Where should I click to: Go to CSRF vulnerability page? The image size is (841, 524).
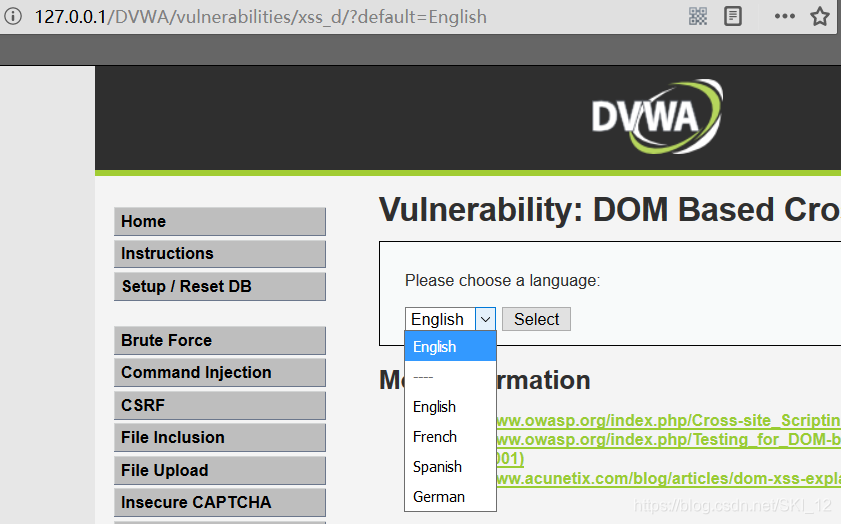coord(220,405)
